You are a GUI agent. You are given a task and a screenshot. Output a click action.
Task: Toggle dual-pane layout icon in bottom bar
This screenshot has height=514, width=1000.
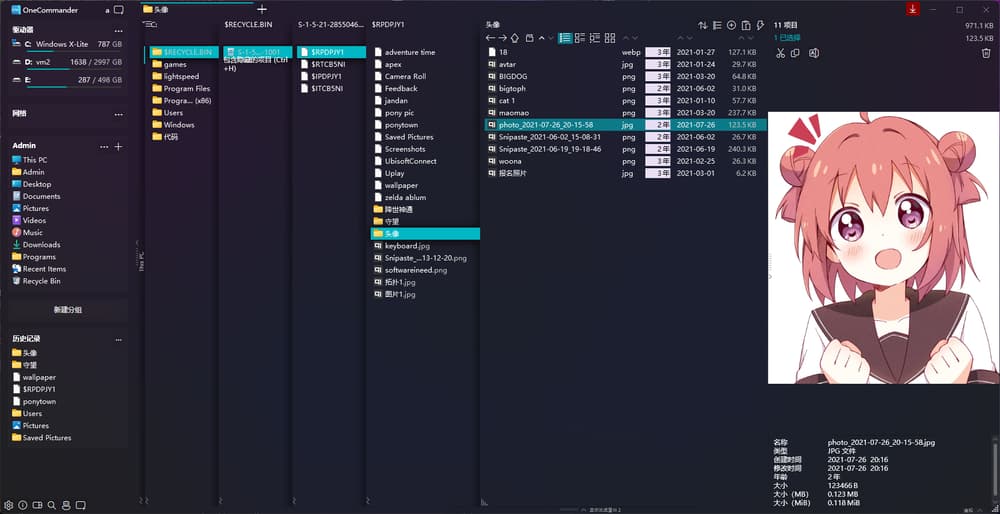37,505
